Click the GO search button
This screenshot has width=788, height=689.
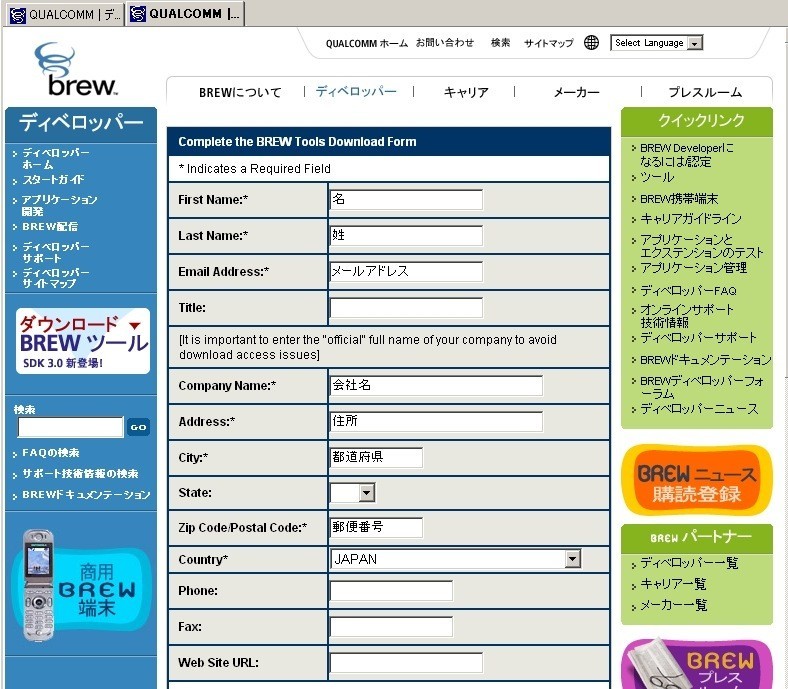[x=138, y=427]
